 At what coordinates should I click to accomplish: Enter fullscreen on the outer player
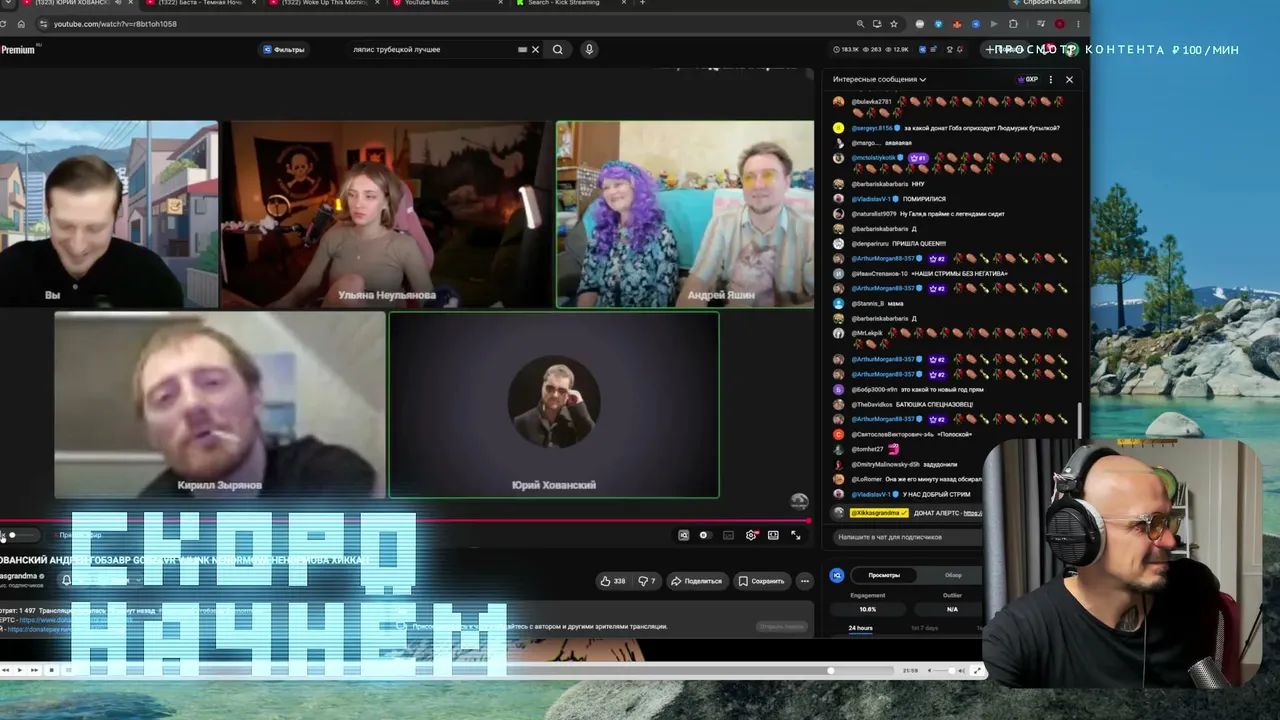click(977, 670)
